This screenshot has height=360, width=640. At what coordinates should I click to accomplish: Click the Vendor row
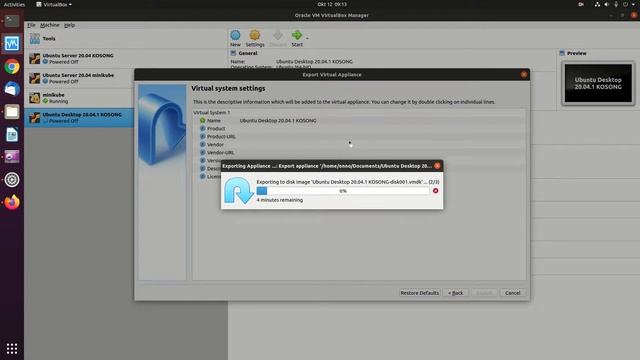click(359, 144)
